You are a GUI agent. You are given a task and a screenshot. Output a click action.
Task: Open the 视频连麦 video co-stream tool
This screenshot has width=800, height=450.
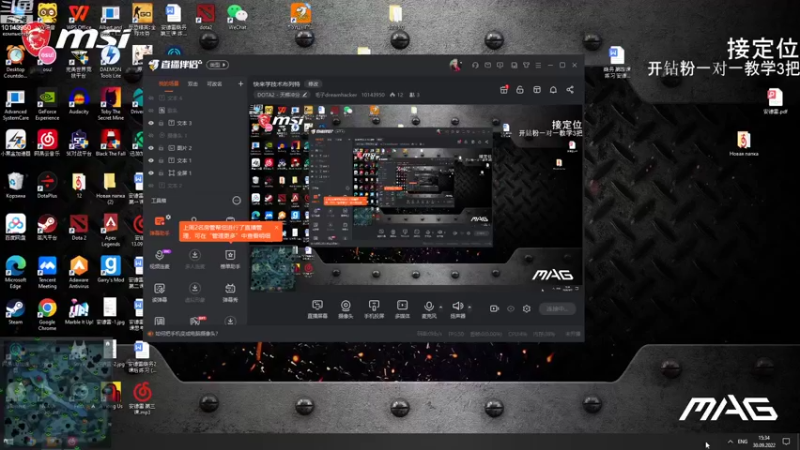point(160,259)
